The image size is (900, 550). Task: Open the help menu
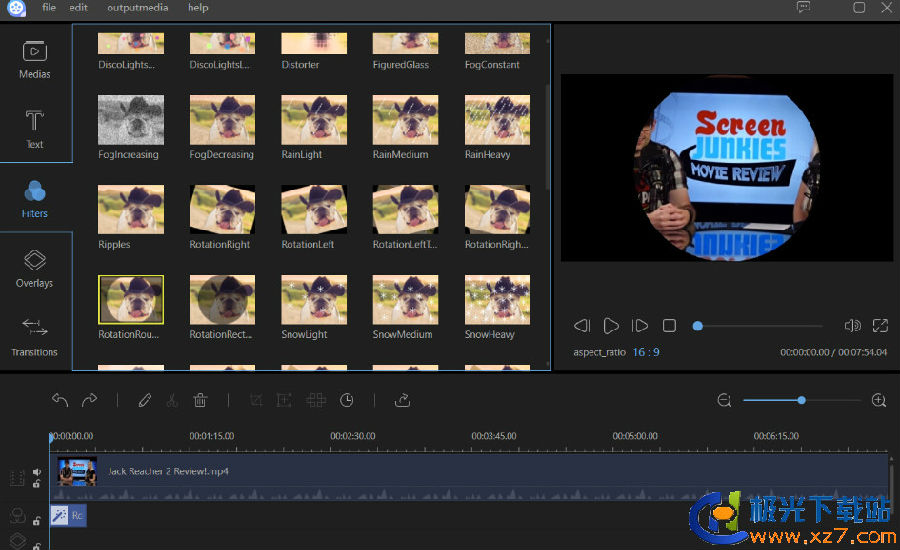click(x=198, y=7)
